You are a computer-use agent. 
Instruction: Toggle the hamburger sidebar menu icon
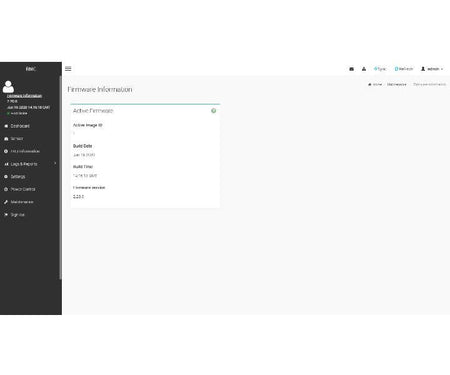68,69
